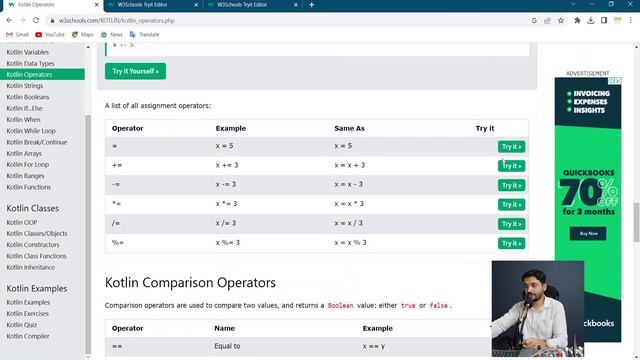
Task: Open Kotlin Arrays in the sidebar
Action: click(24, 153)
